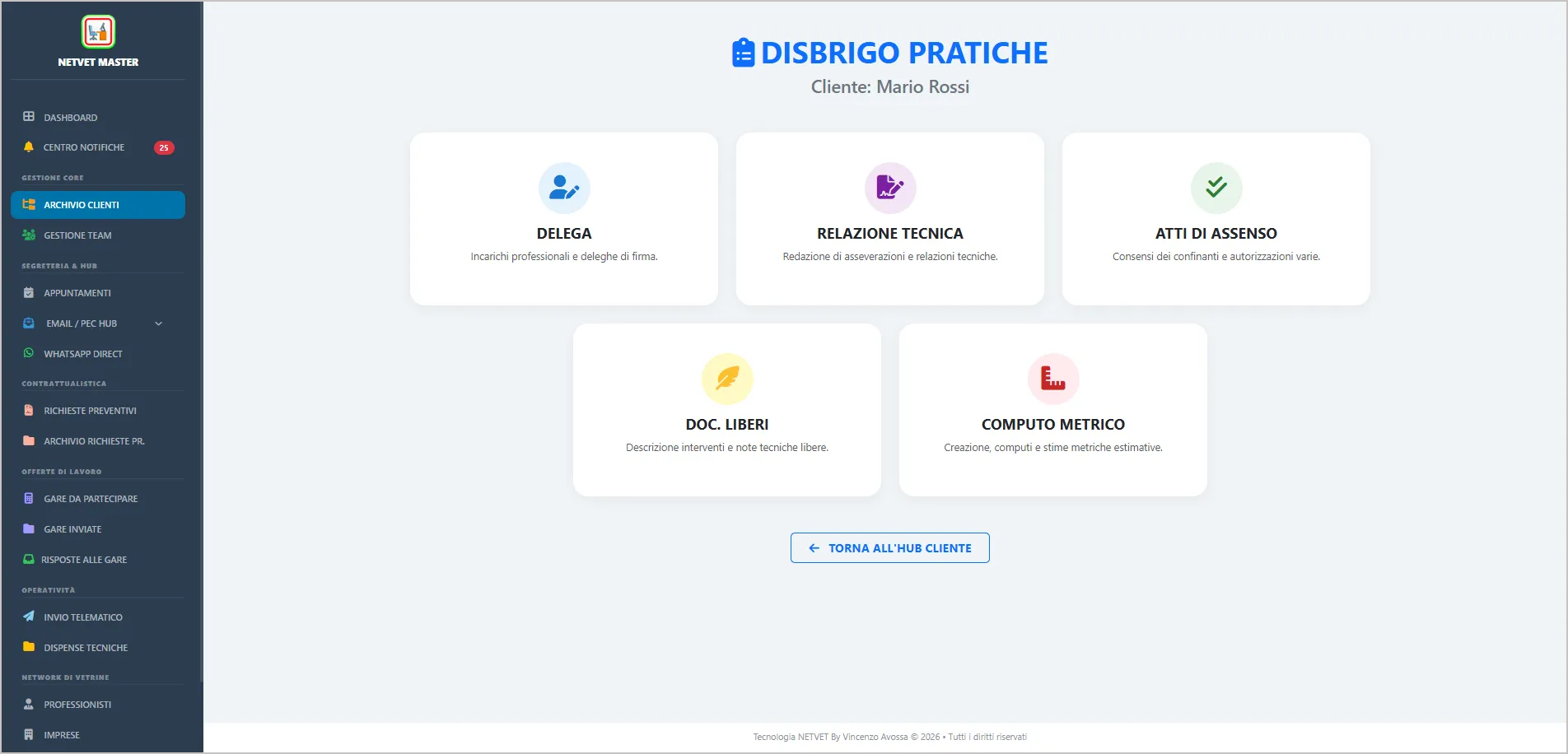This screenshot has height=754, width=1568.
Task: Click the Centro Notifiche bell icon
Action: tap(29, 147)
